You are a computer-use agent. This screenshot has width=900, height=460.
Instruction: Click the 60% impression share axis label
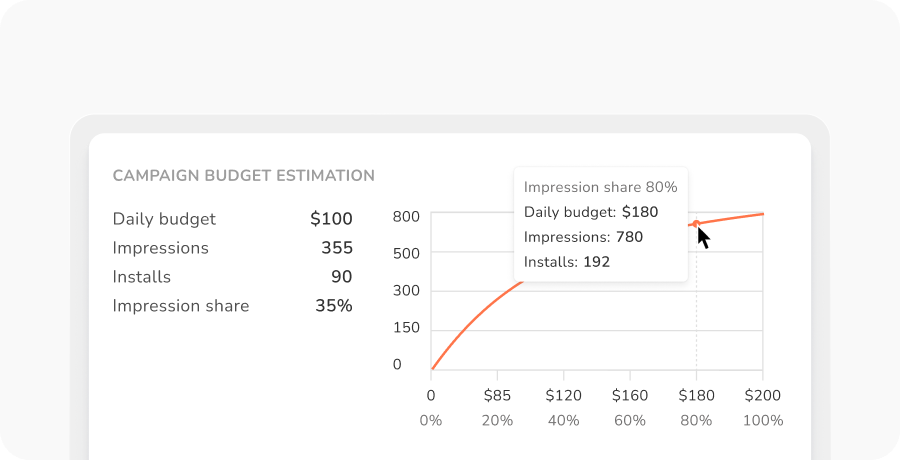point(630,421)
